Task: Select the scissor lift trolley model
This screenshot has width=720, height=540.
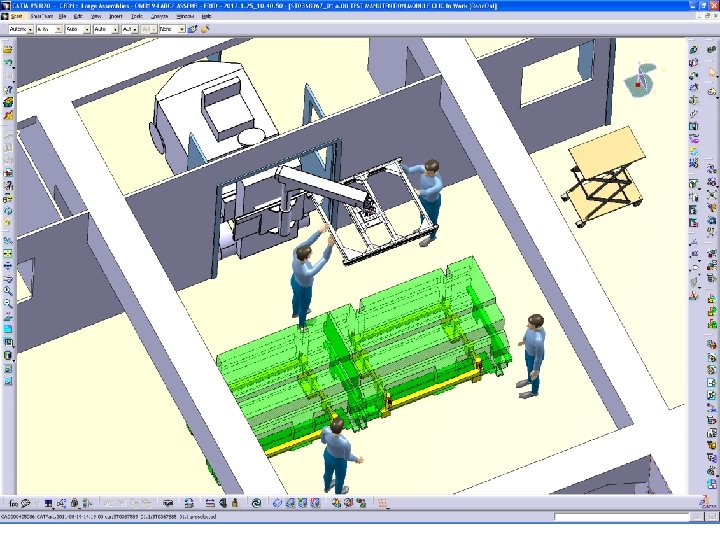Action: point(603,176)
